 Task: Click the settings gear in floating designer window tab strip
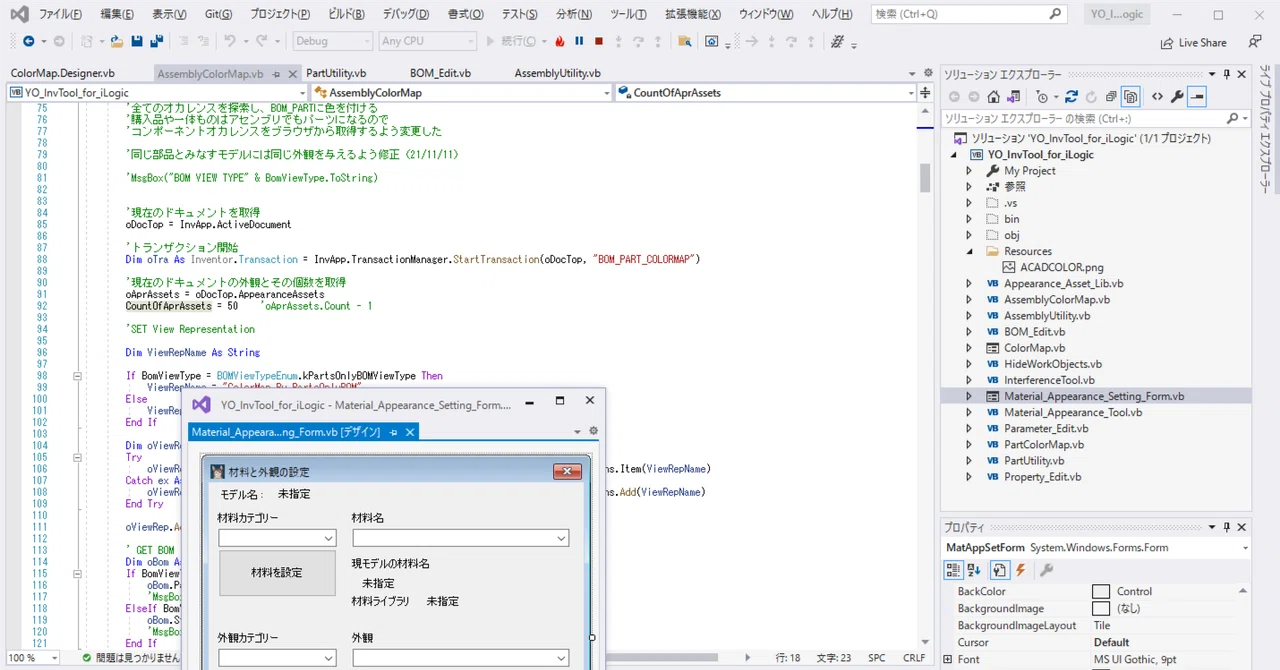593,431
